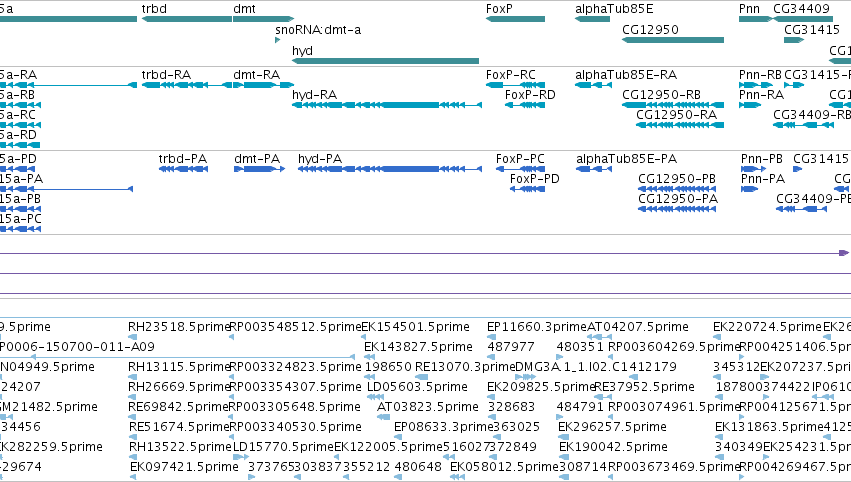This screenshot has height=482, width=851.
Task: Click the Pnn-RB transcript label
Action: click(x=760, y=75)
